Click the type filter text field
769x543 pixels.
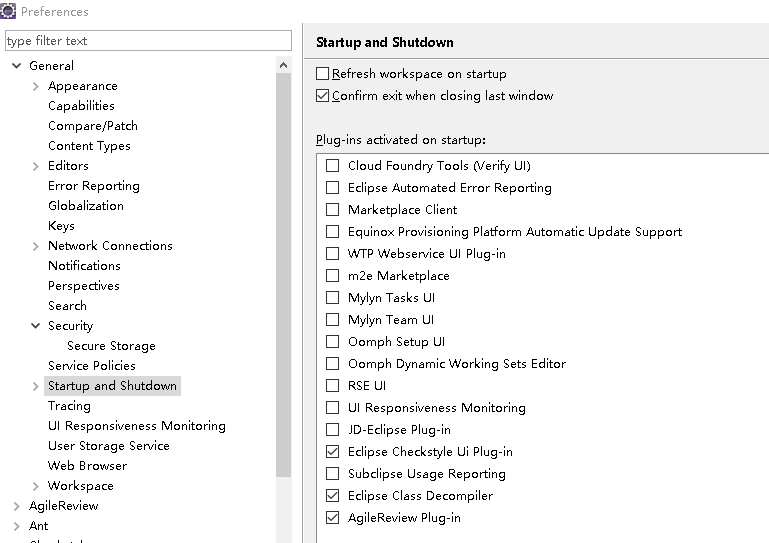(x=148, y=41)
